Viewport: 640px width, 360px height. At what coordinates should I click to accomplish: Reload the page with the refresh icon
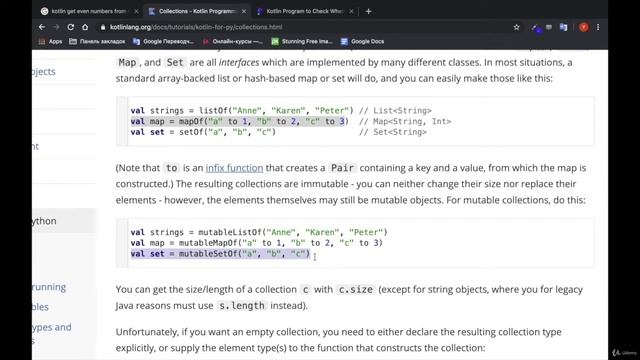point(71,27)
